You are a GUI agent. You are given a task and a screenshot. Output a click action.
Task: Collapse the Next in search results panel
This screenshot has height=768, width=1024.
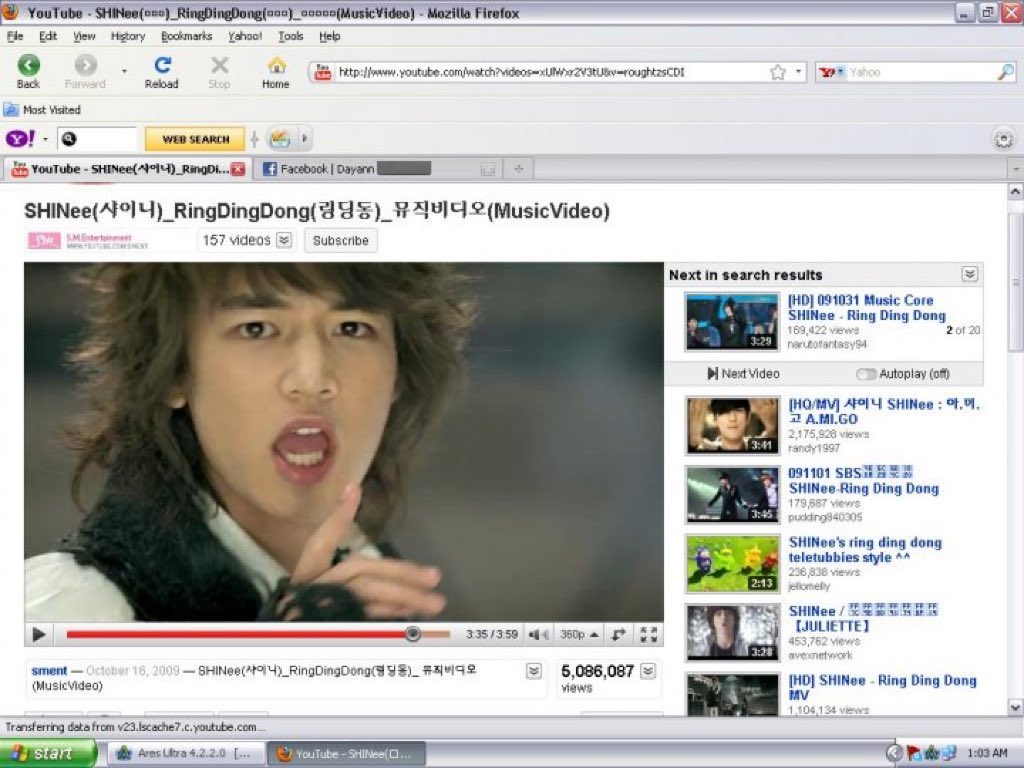click(x=969, y=274)
